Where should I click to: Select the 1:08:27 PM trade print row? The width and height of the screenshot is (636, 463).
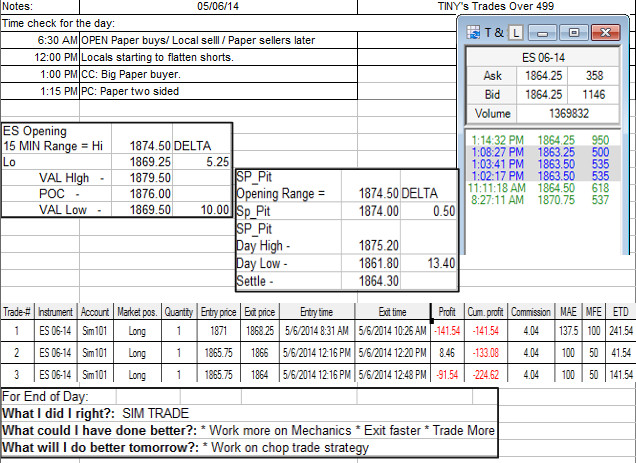pos(542,152)
